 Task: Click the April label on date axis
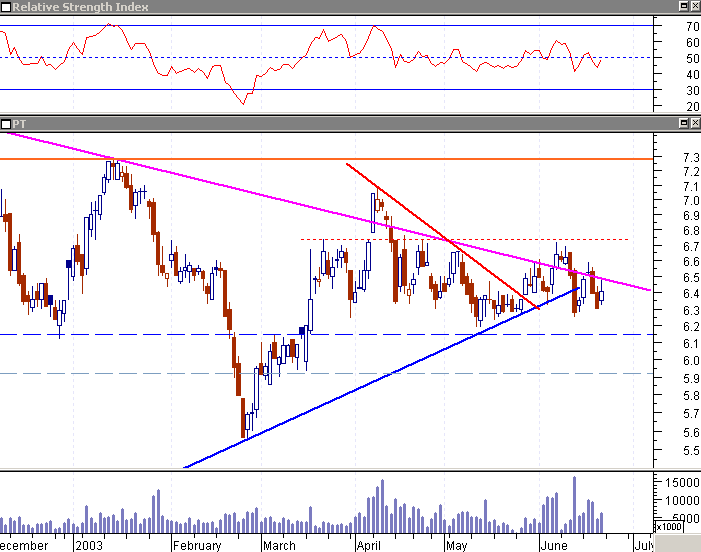tap(369, 545)
